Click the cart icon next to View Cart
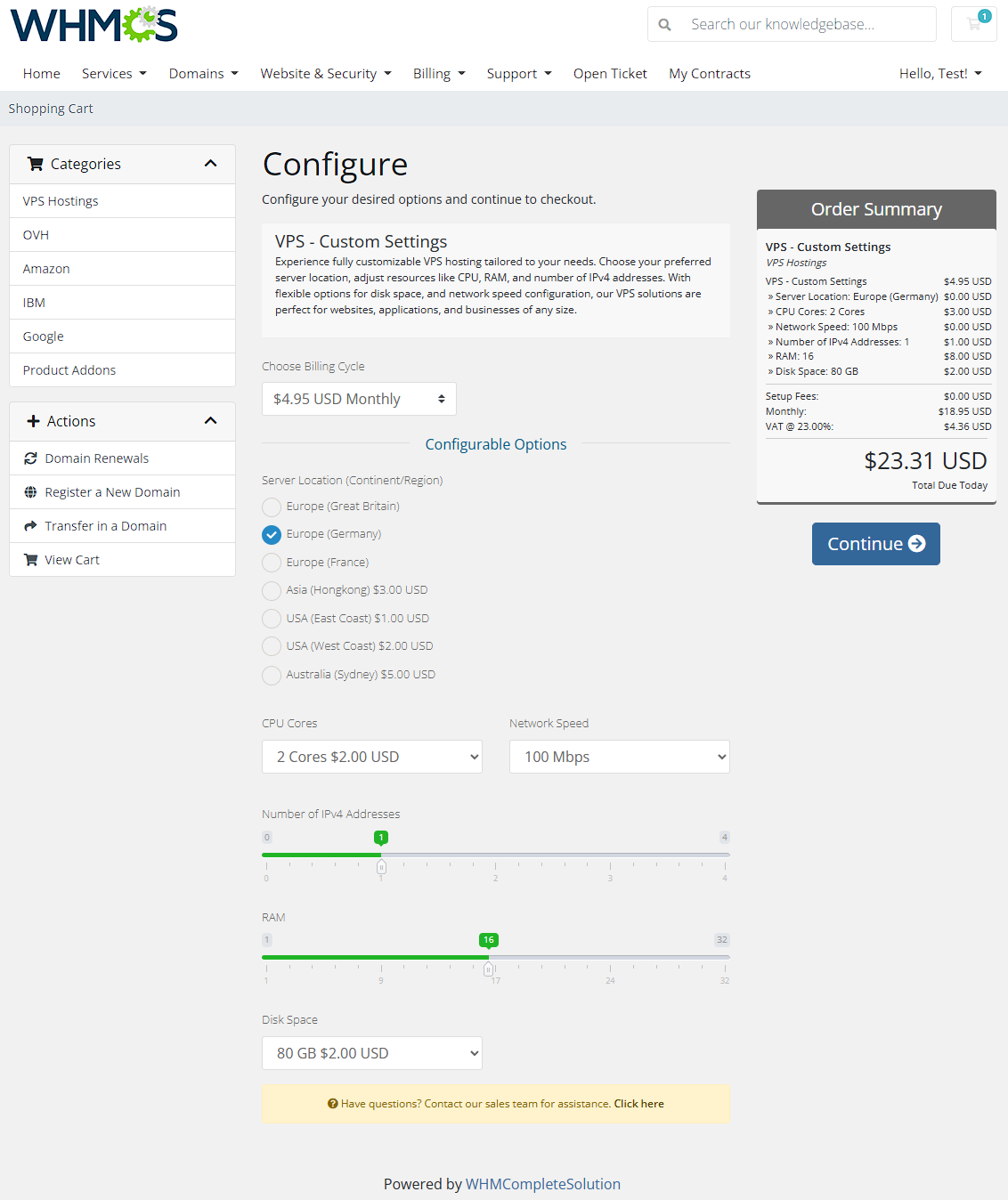This screenshot has width=1008, height=1200. pyautogui.click(x=29, y=559)
